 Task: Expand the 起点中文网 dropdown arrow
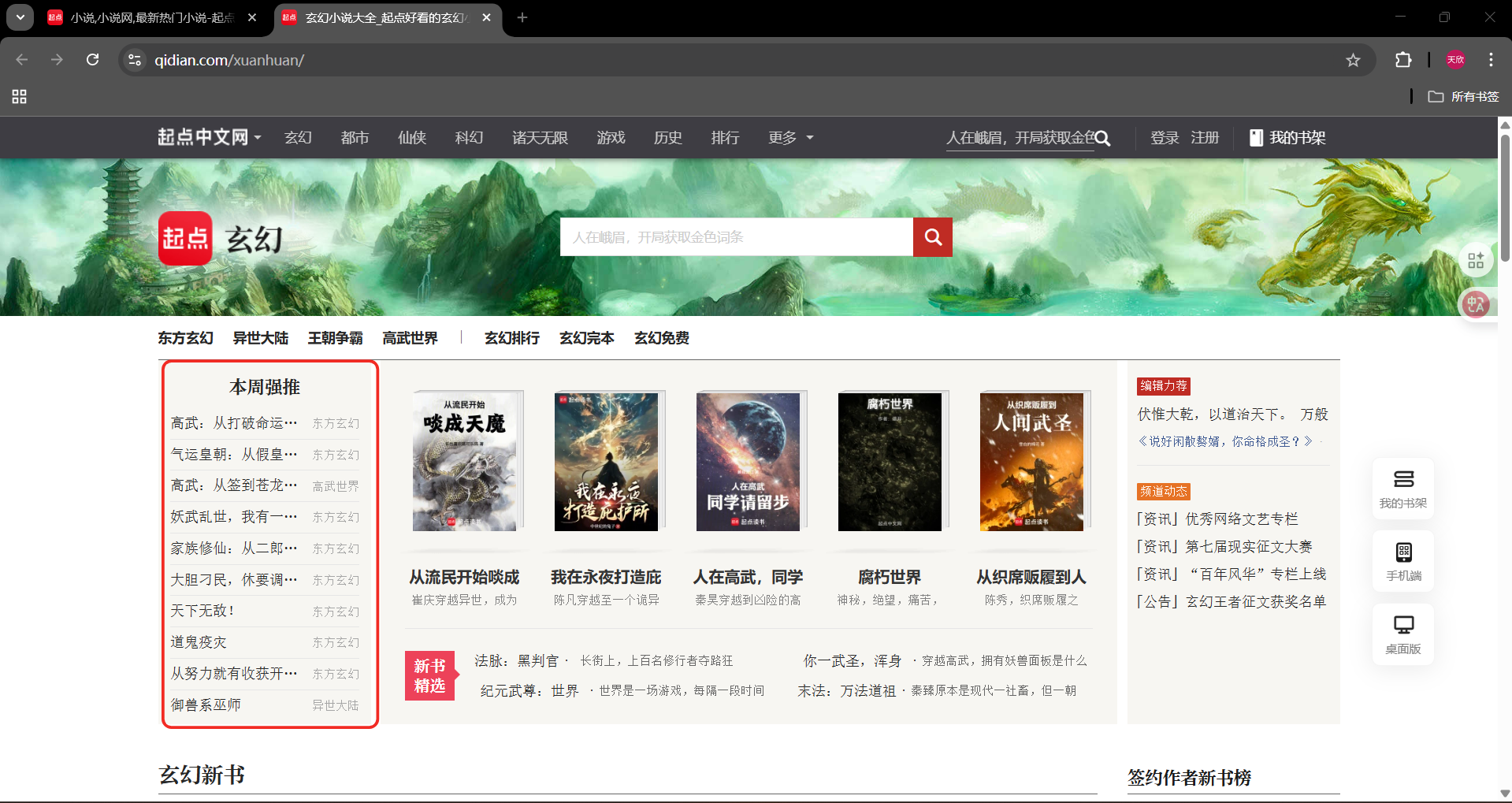(258, 138)
